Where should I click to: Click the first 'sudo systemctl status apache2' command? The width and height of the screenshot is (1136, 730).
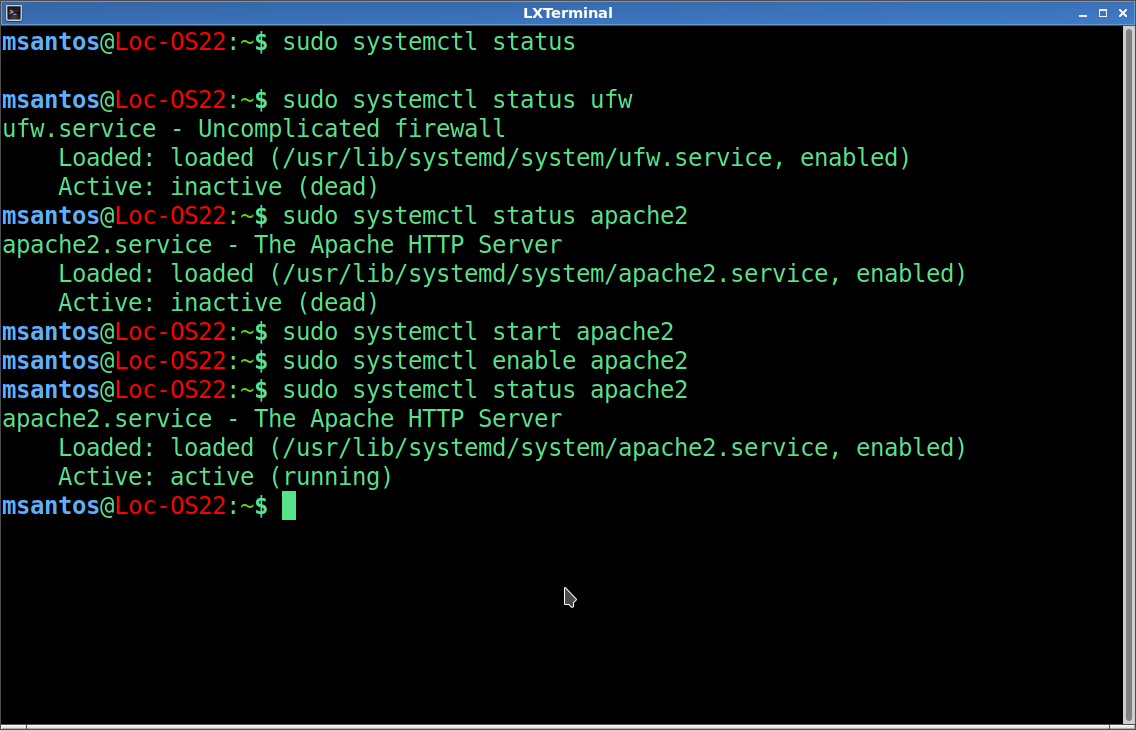point(485,216)
